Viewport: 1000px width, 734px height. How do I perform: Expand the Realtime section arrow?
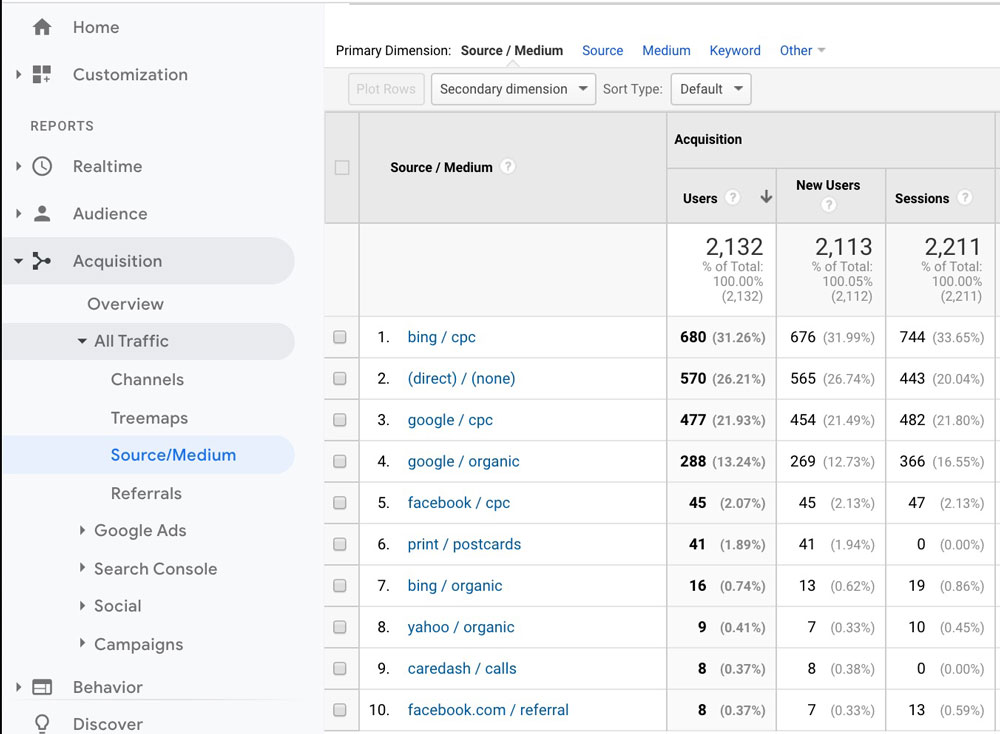pyautogui.click(x=18, y=166)
